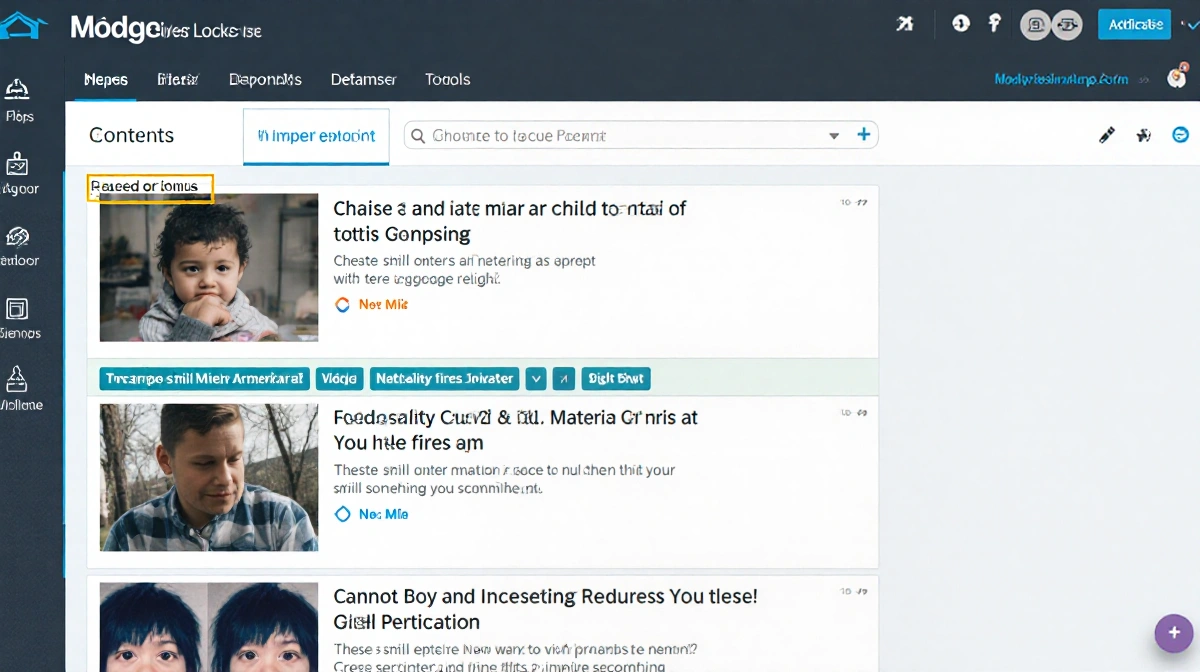Click the pencil edit icon in Contents toolbar
The image size is (1200, 672).
coord(1106,135)
